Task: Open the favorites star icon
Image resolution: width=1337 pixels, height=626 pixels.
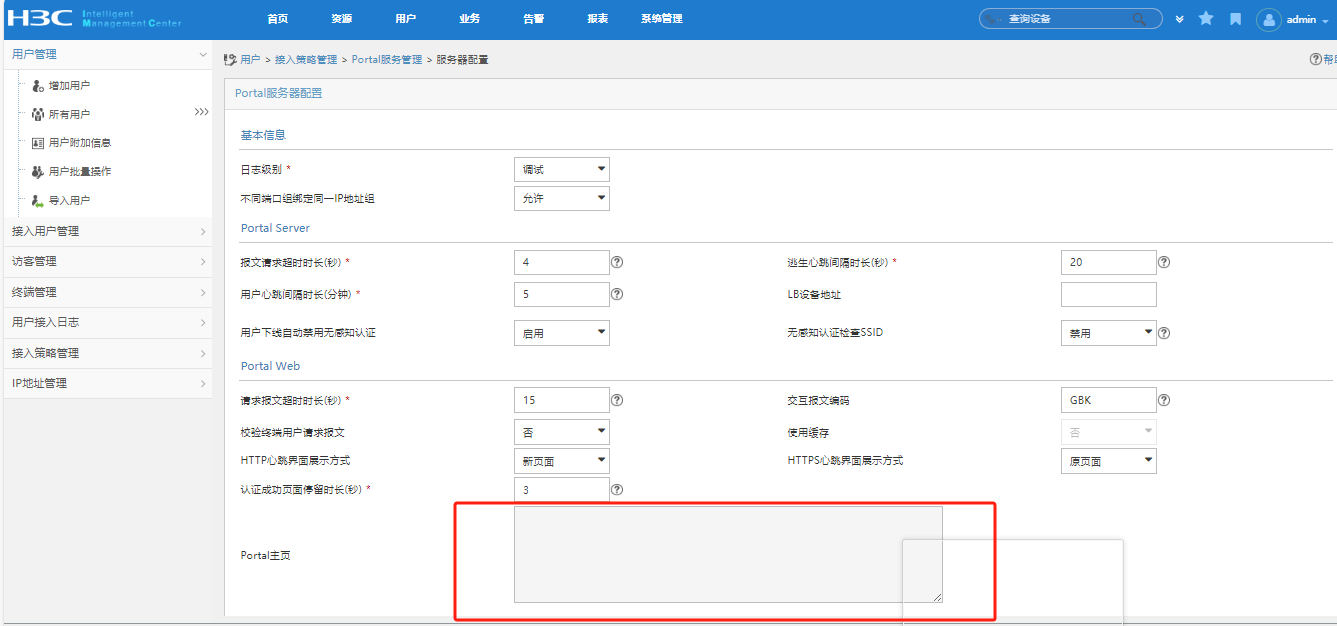Action: point(1206,19)
